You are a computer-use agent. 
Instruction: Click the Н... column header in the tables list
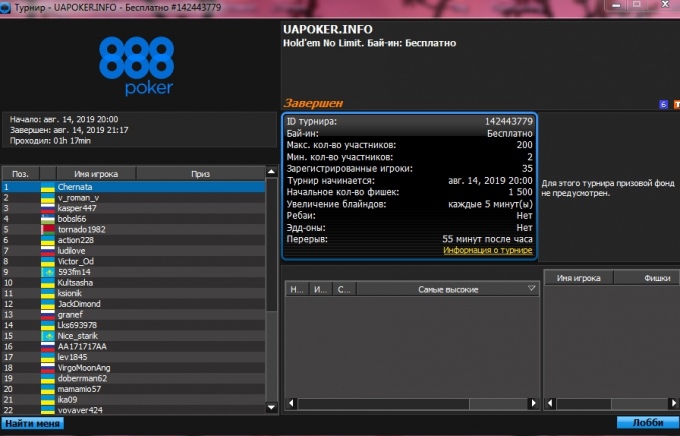(297, 289)
